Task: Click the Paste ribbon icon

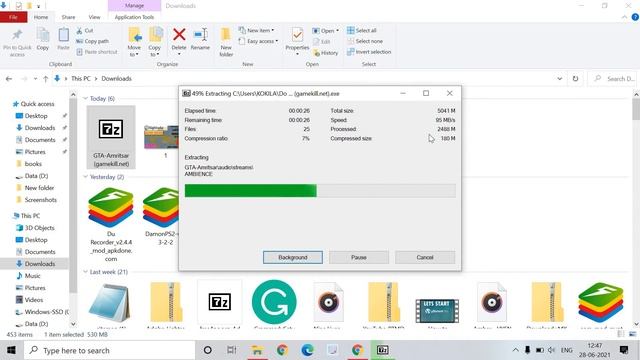Action: 63,35
